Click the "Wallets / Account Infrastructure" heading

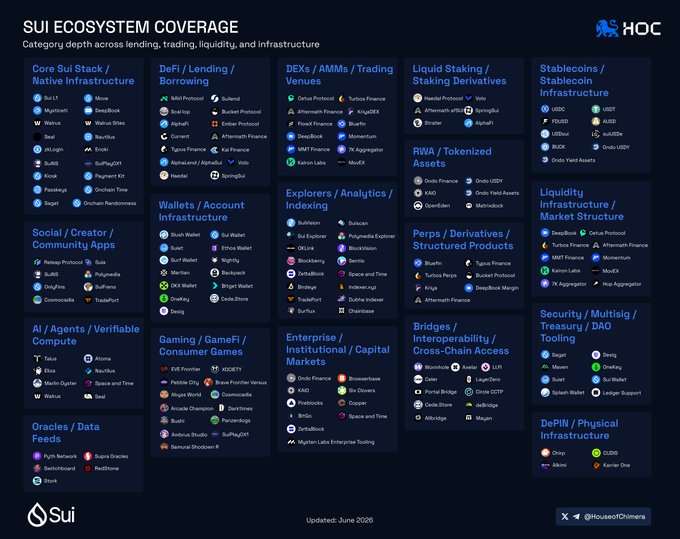202,211
